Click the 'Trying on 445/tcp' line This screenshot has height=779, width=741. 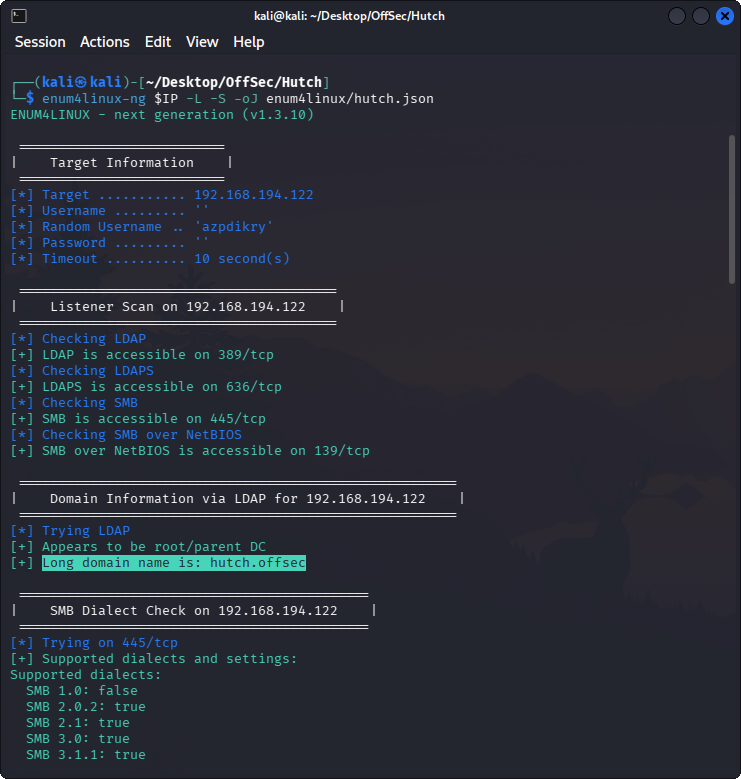pos(110,643)
